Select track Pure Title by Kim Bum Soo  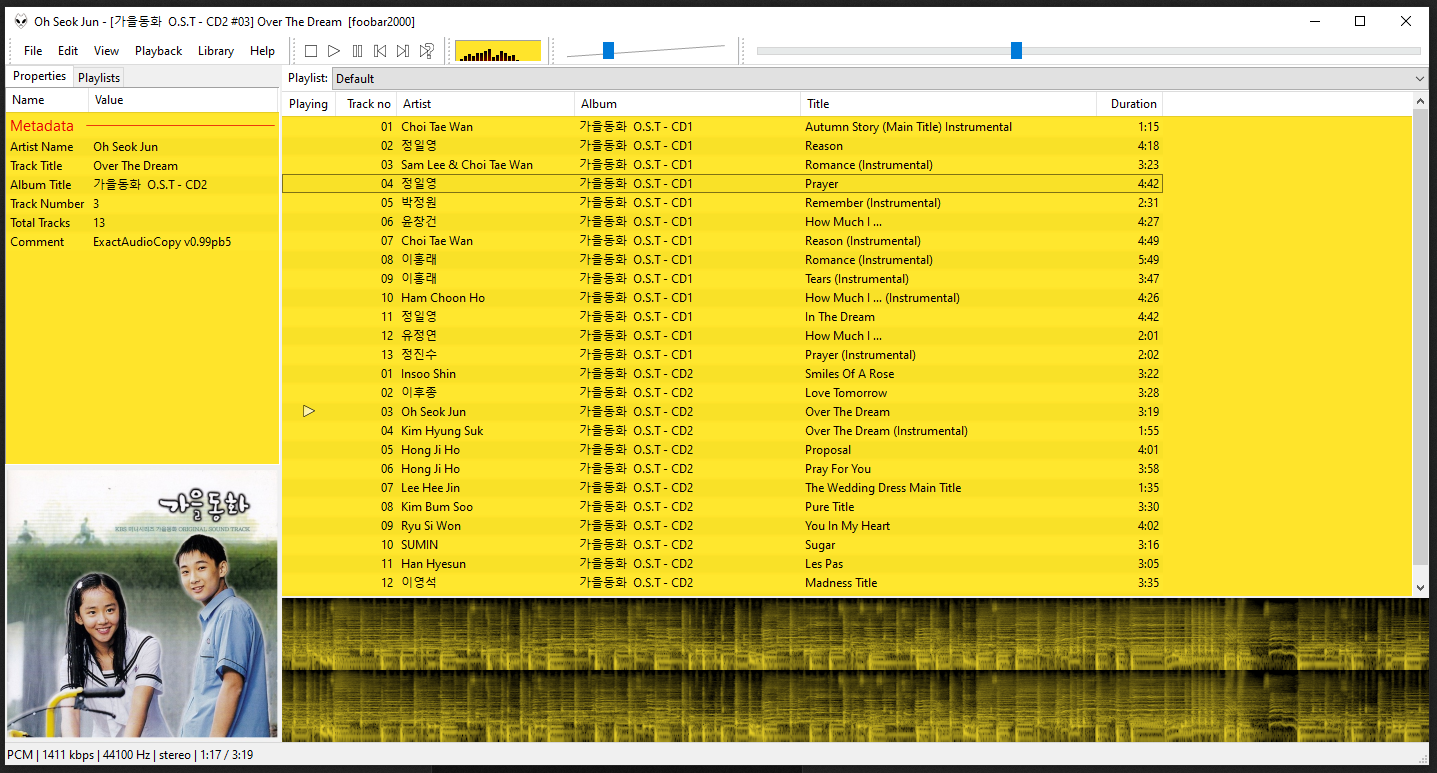tap(722, 507)
